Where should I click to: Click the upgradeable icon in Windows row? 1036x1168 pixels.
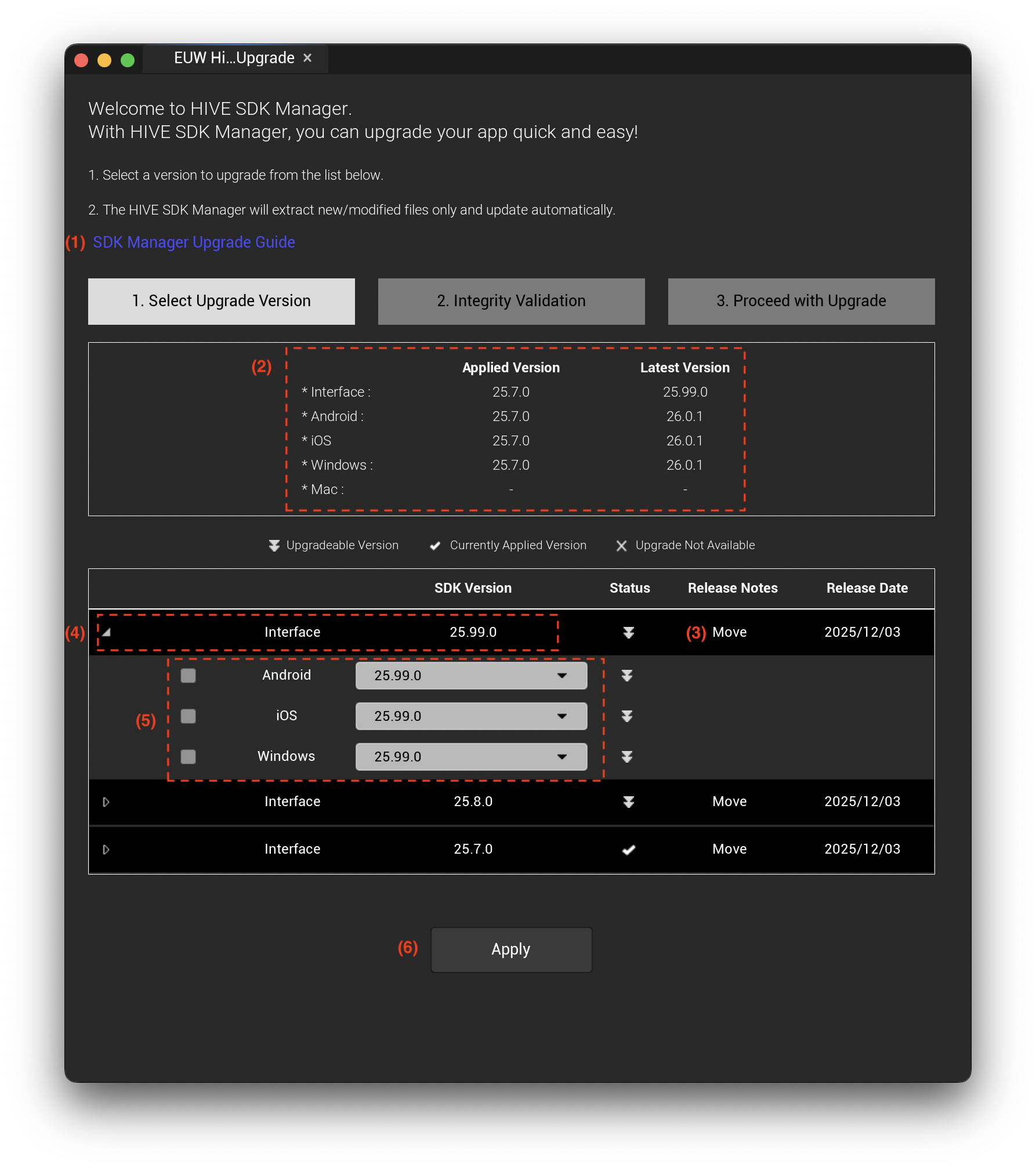[626, 757]
